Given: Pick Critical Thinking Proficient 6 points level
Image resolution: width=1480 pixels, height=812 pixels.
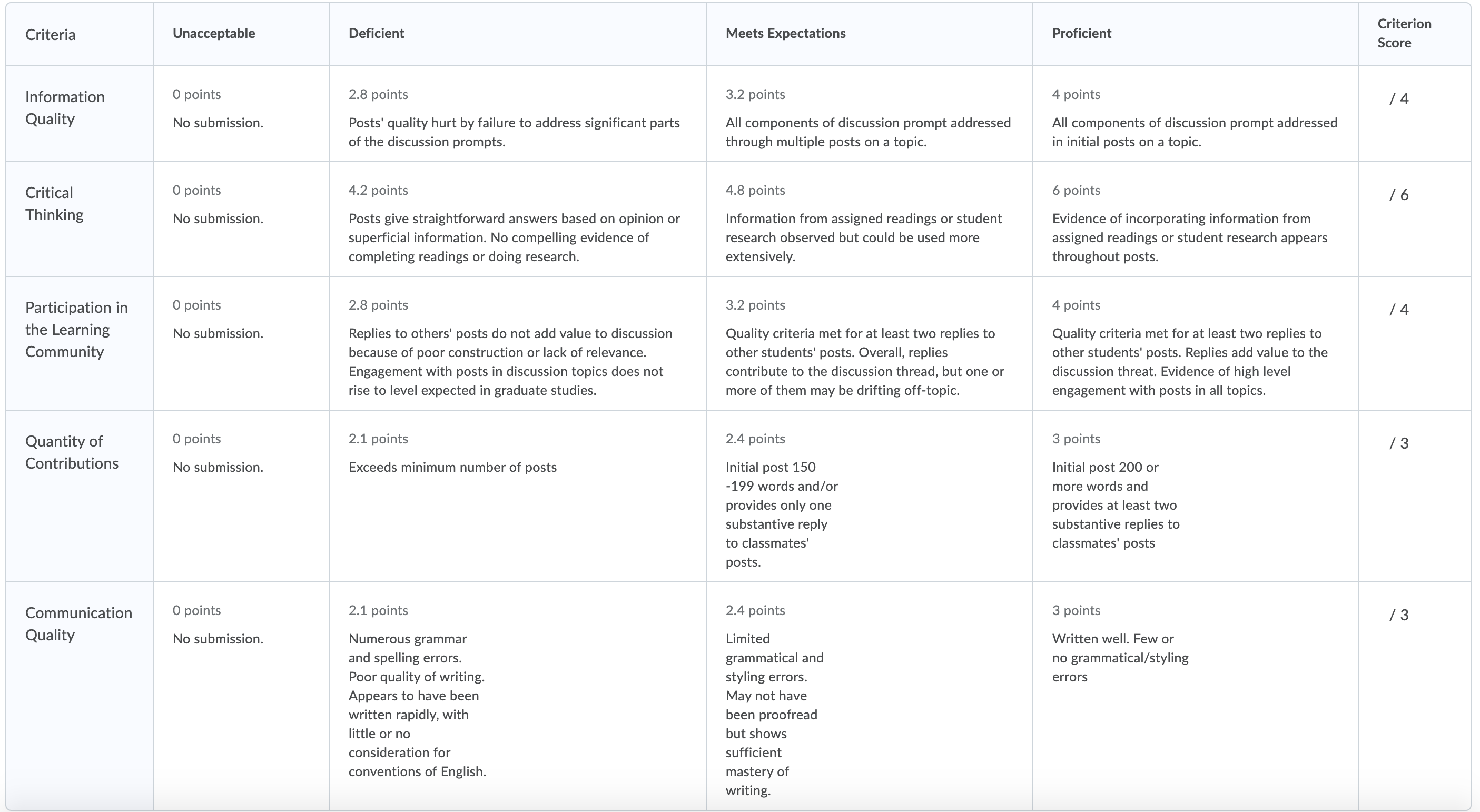Looking at the screenshot, I should pyautogui.click(x=1195, y=220).
